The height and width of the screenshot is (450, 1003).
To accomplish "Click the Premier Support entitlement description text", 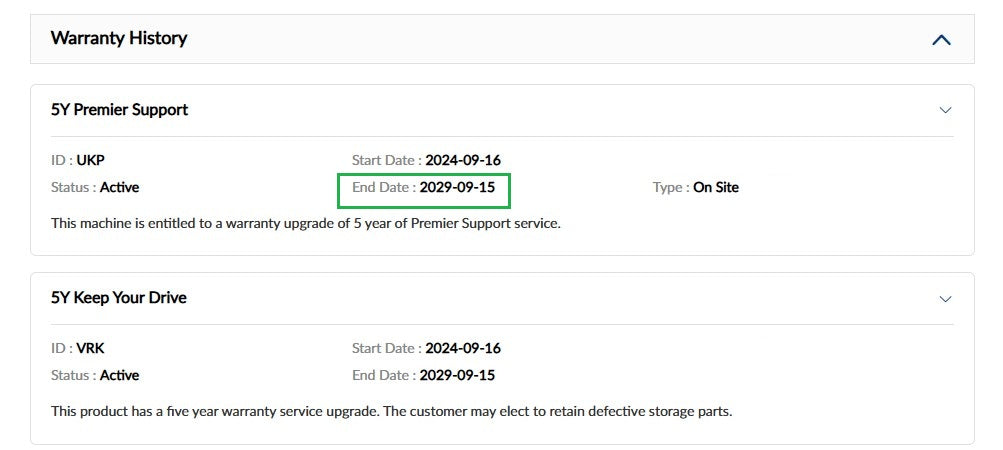I will point(306,224).
